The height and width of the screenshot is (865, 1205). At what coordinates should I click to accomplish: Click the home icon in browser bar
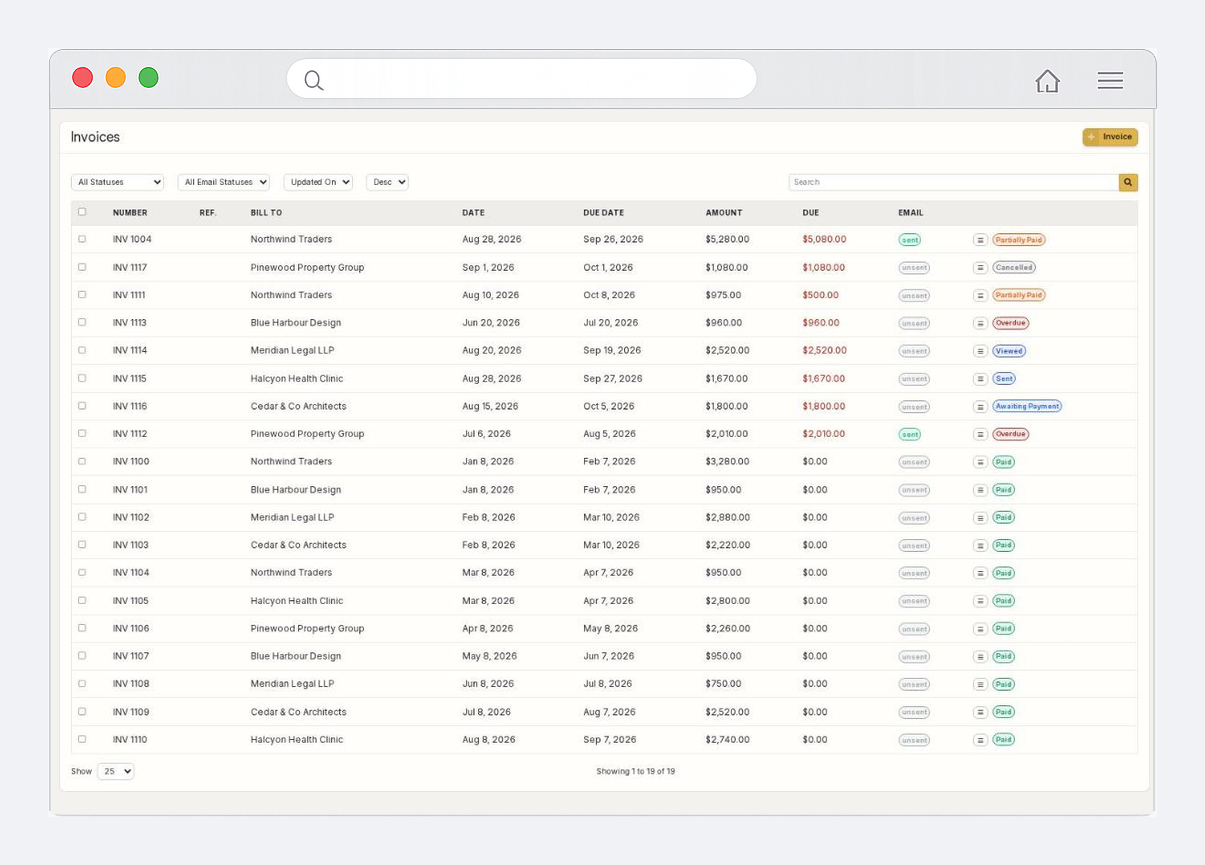pos(1047,81)
